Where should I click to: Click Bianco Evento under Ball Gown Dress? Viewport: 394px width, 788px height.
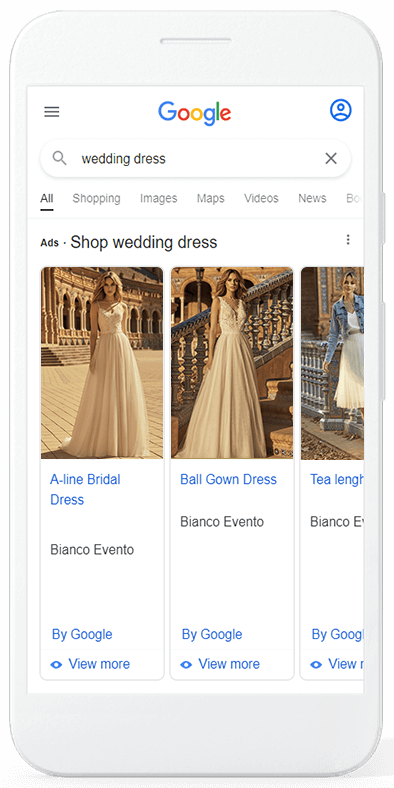(222, 522)
